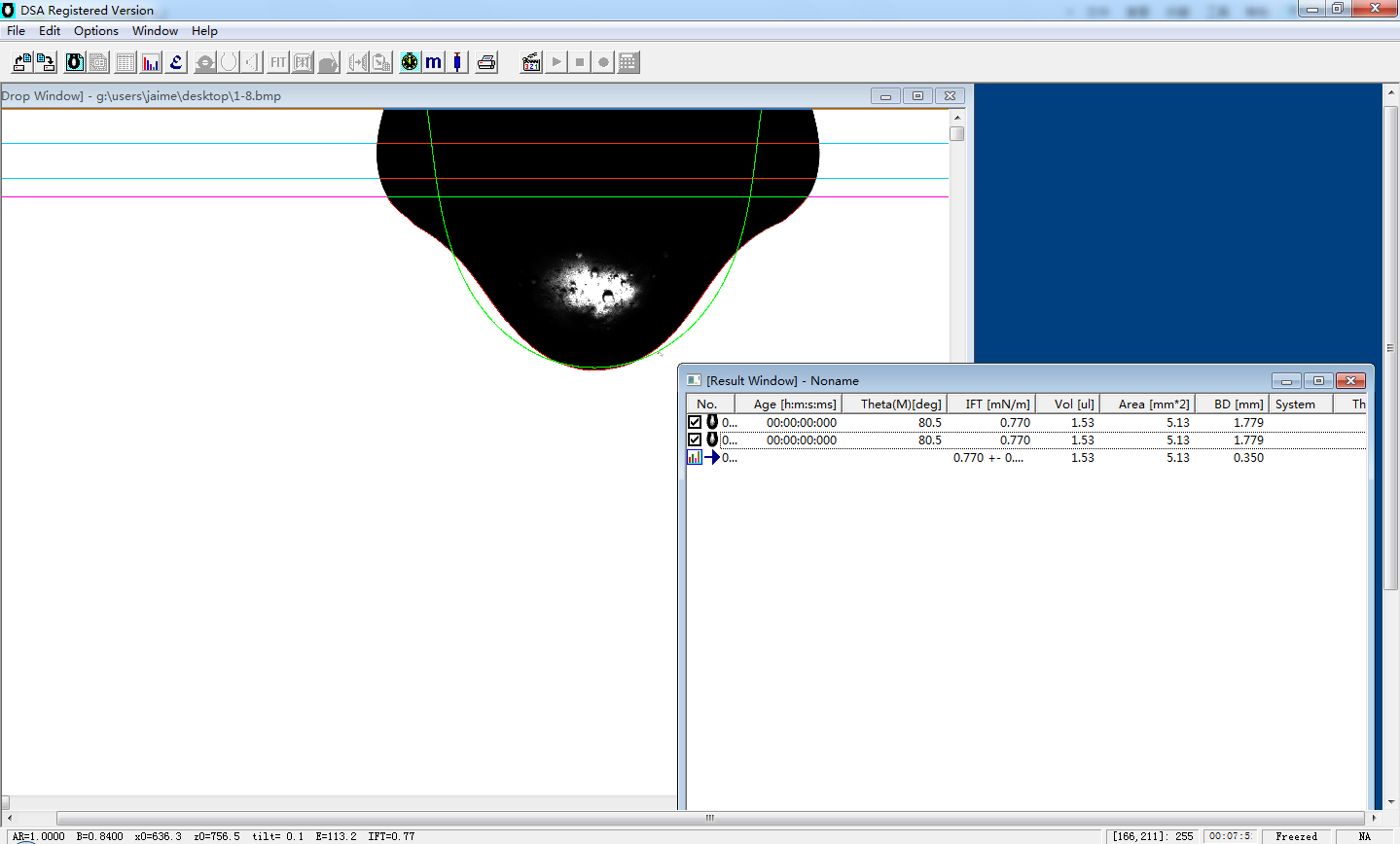
Task: Click the IFT [mN/m] column header
Action: (990, 403)
